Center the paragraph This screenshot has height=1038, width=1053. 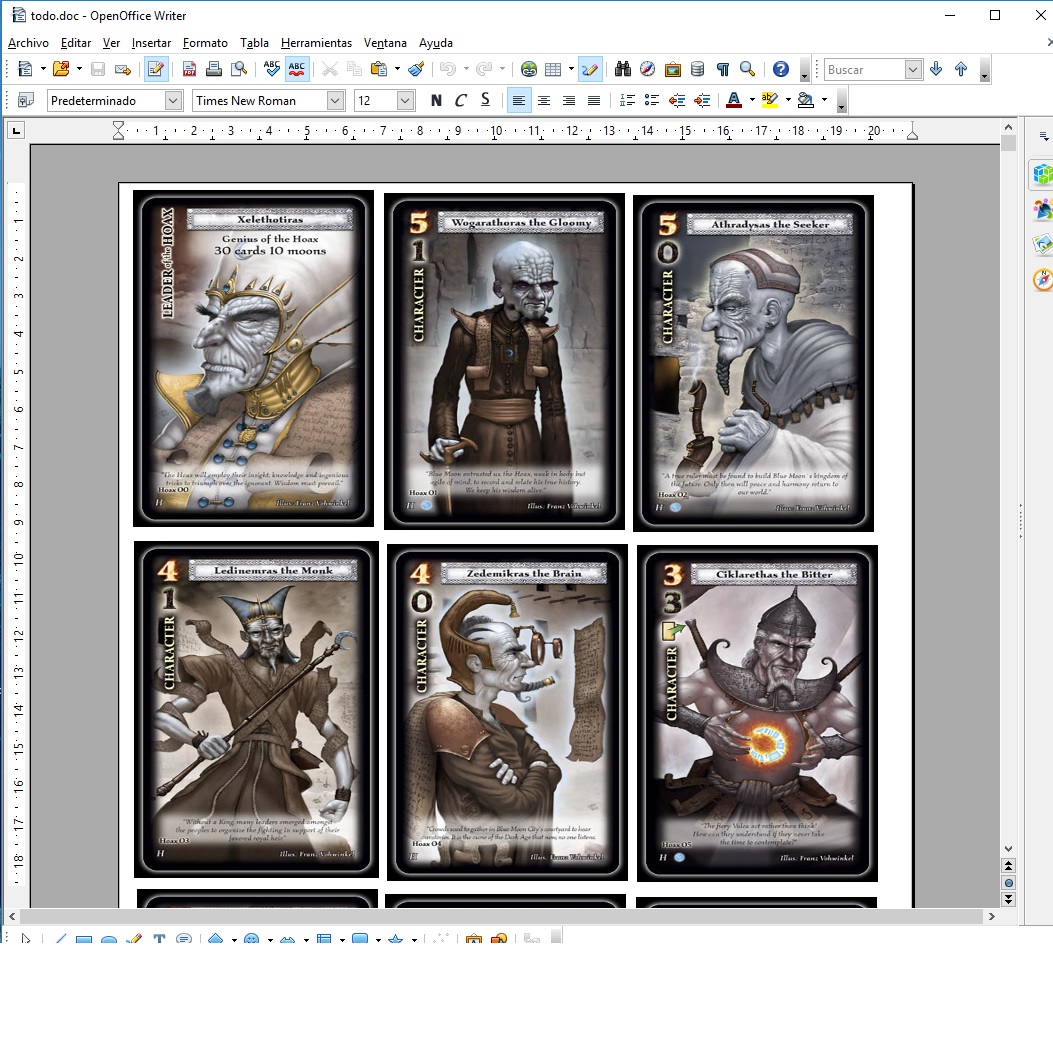coord(544,101)
